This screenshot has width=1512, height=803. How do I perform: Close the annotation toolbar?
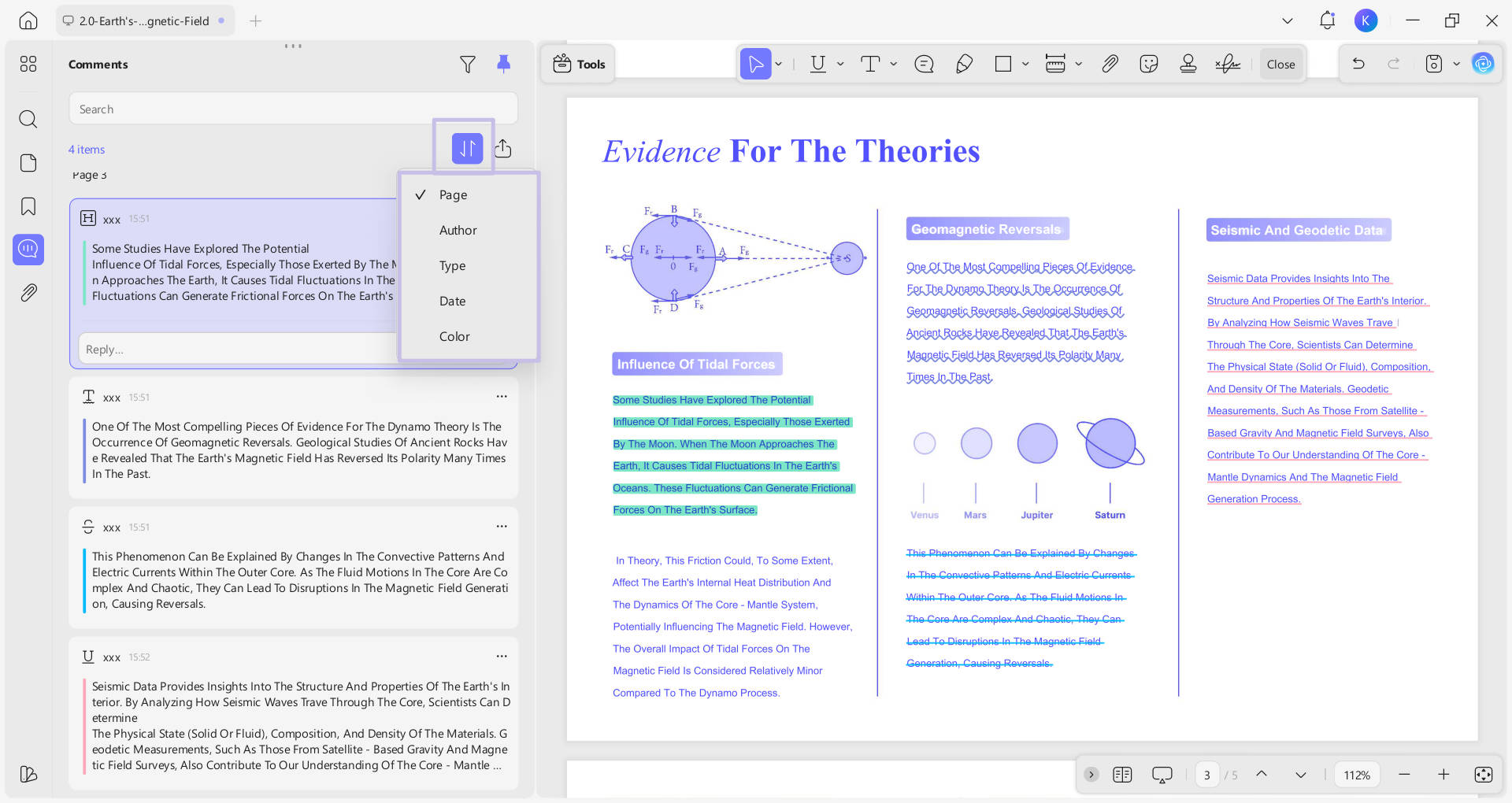coord(1280,65)
